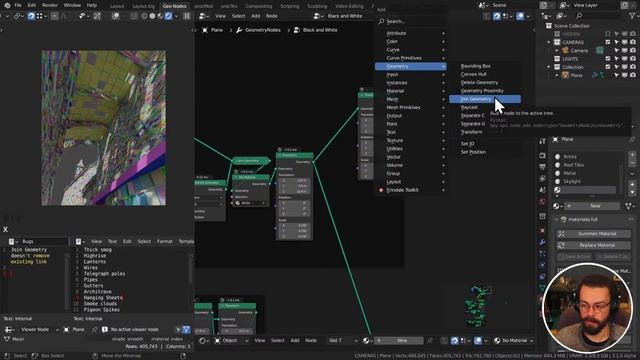Select rendered viewport shading icon
Image resolution: width=640 pixels, height=360 pixels.
click(168, 16)
